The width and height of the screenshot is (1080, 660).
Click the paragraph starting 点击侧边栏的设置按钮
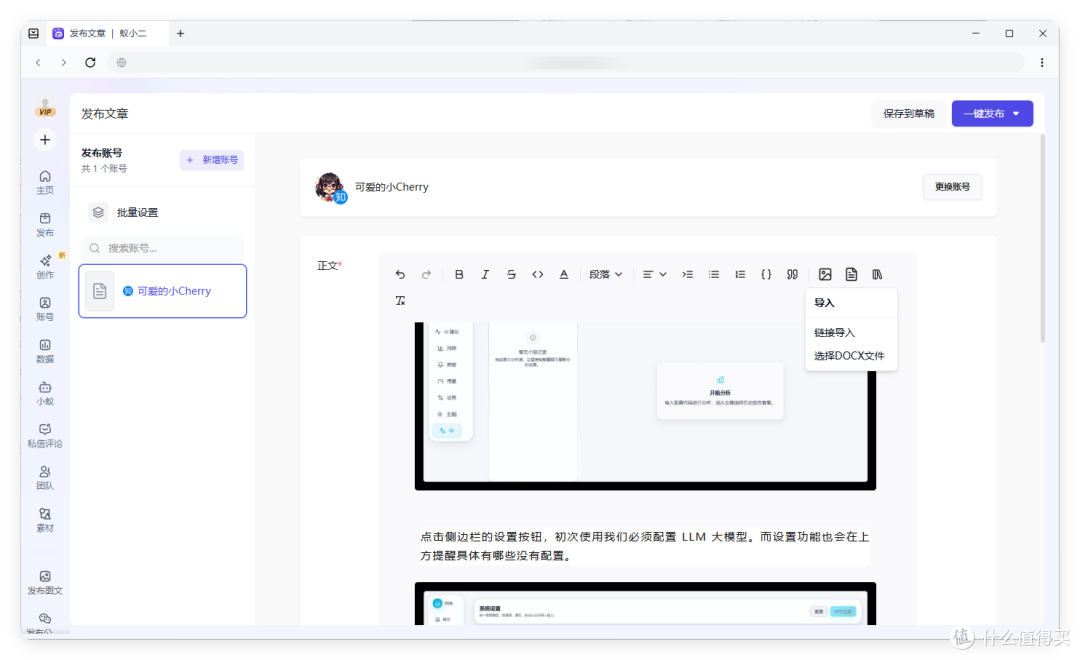(645, 546)
